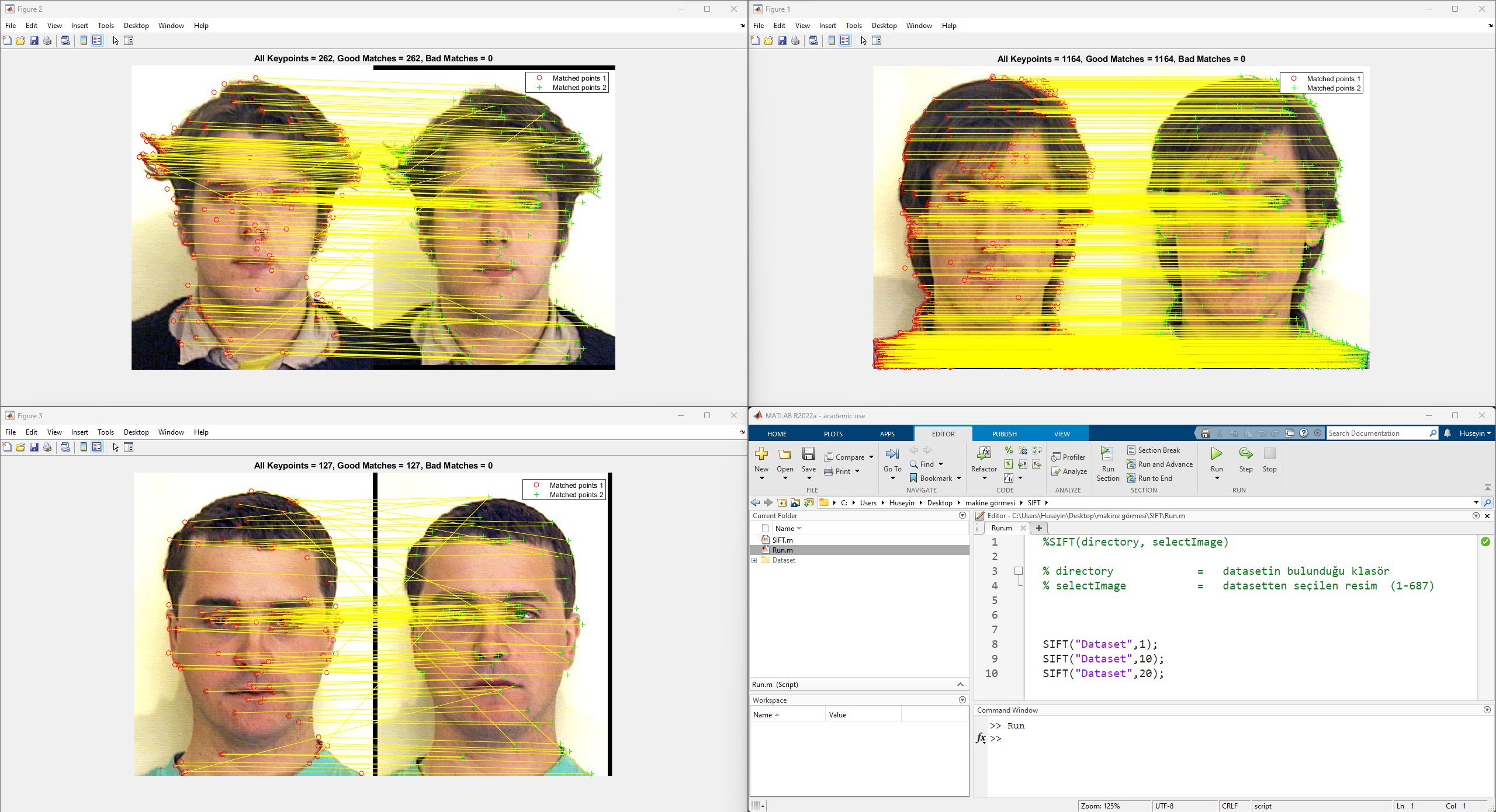Open the Current Folder panel actions menu
The width and height of the screenshot is (1496, 812).
(x=962, y=516)
